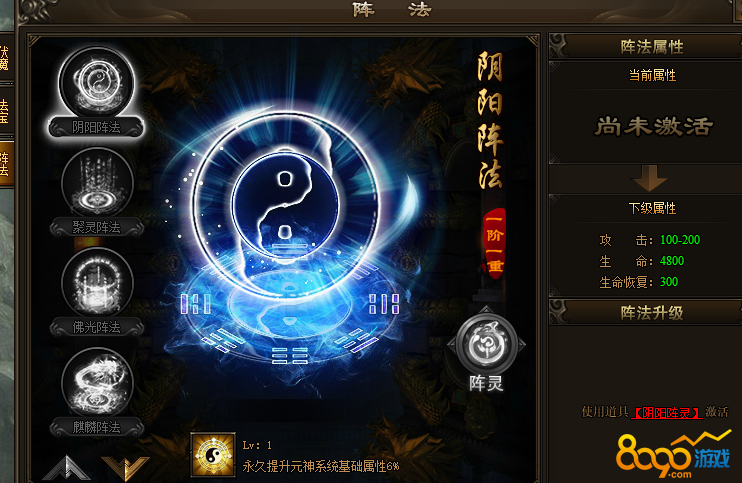
Task: Select the 佛光阵法 formation icon
Action: [97, 282]
